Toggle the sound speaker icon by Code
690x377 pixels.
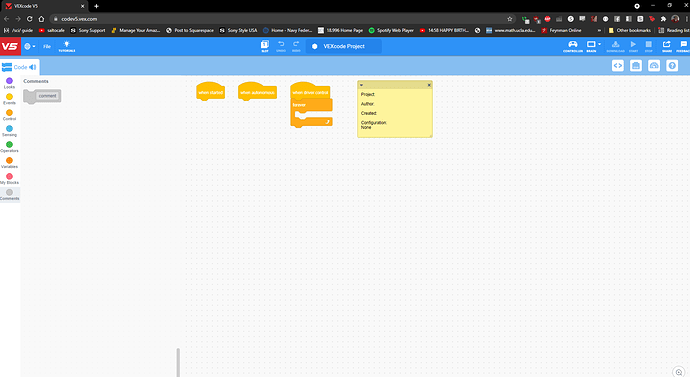tap(33, 67)
